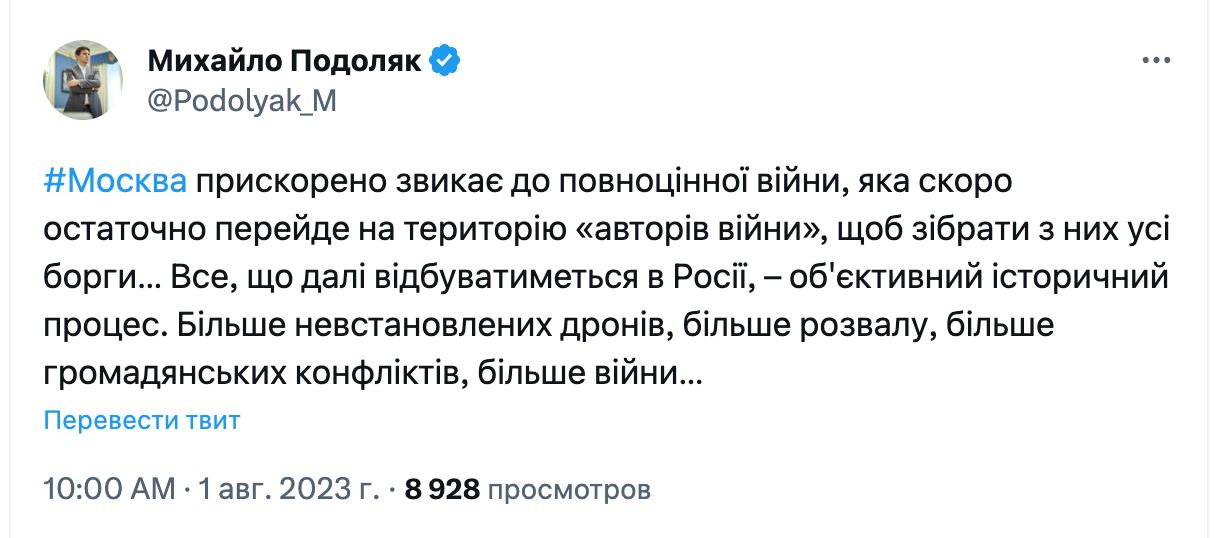The width and height of the screenshot is (1214, 538).
Task: Open the three-dot more options menu
Action: 1156,61
